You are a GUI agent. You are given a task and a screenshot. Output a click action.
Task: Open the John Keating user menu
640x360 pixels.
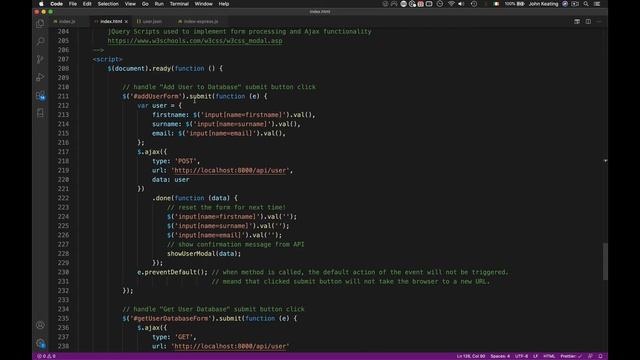543,4
